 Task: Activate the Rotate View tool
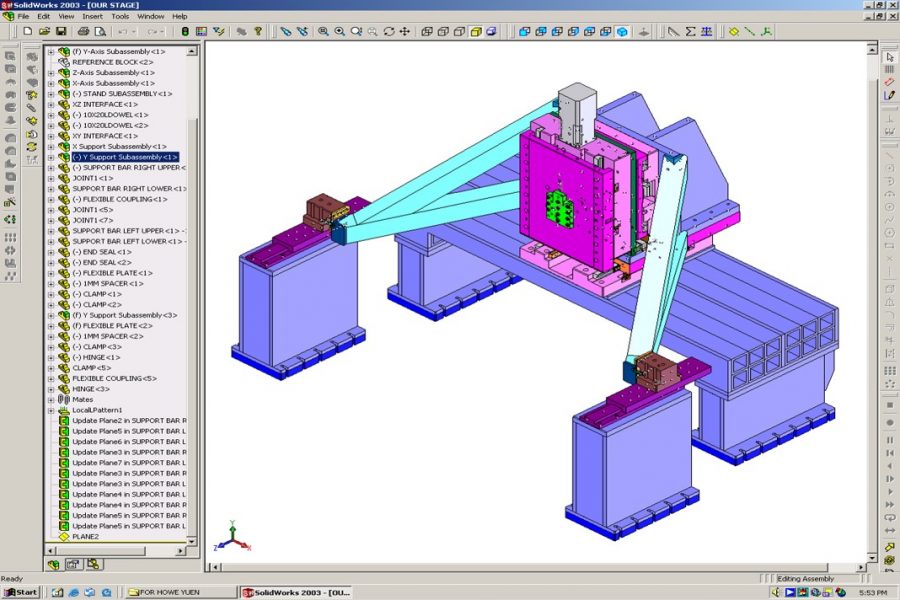389,31
